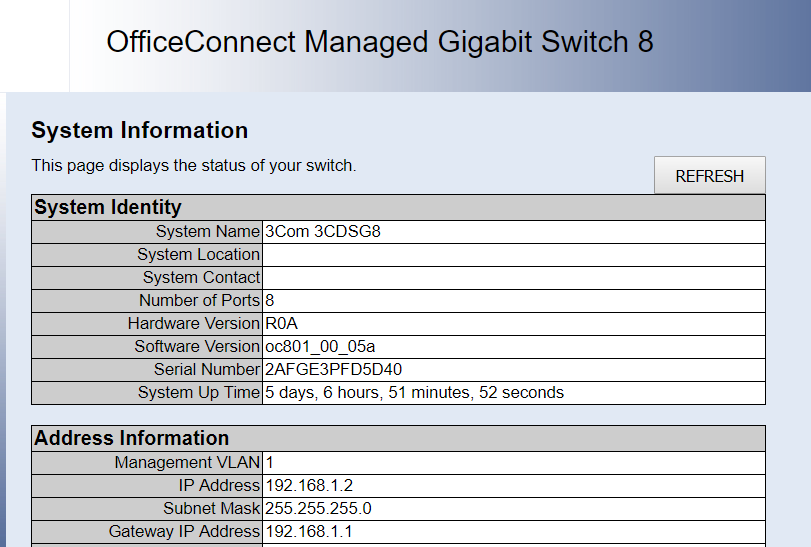Click the System Up Time value
The width and height of the screenshot is (811, 547).
tap(414, 392)
